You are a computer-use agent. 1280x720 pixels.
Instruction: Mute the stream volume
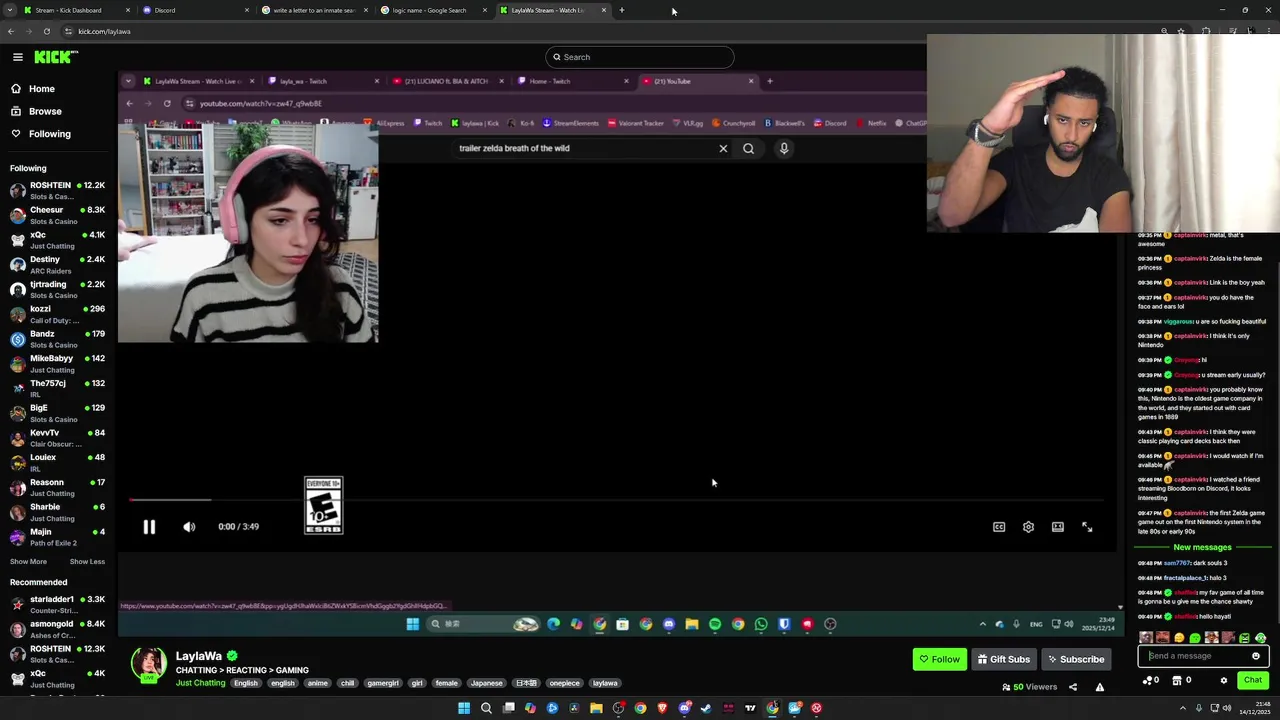click(x=189, y=527)
